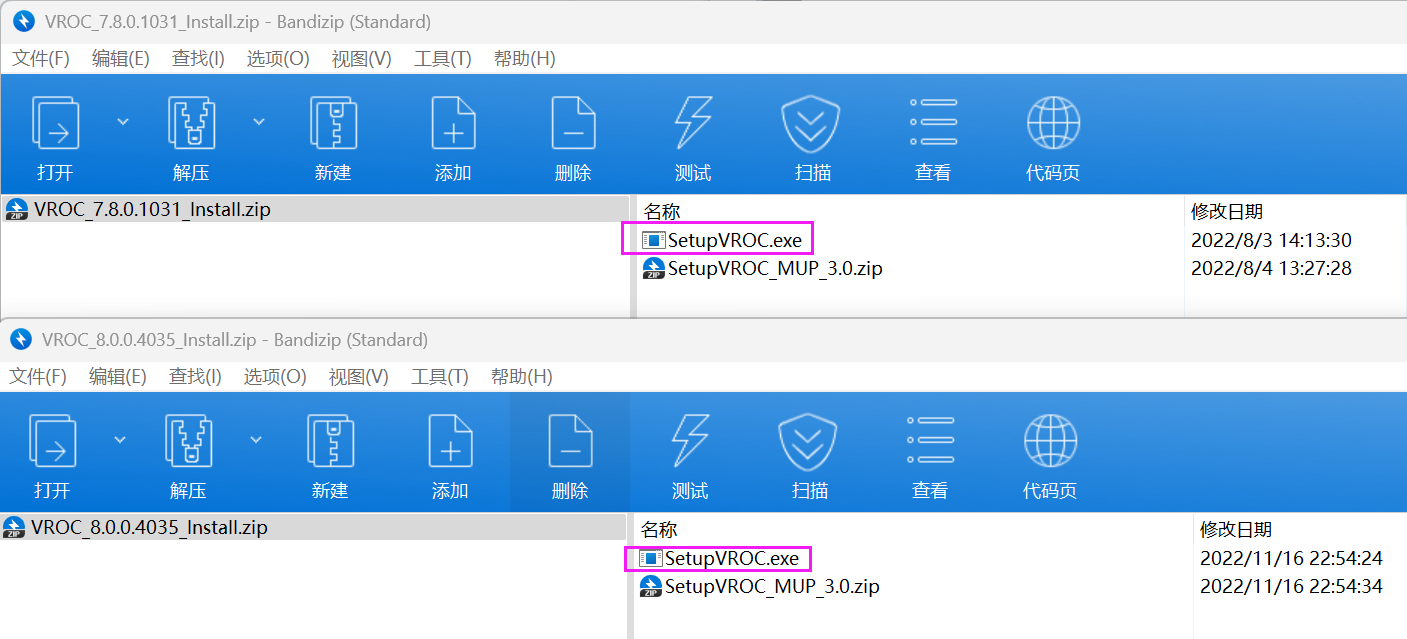The width and height of the screenshot is (1407, 639).
Task: Click Code Page globe icon in top window
Action: (1053, 124)
